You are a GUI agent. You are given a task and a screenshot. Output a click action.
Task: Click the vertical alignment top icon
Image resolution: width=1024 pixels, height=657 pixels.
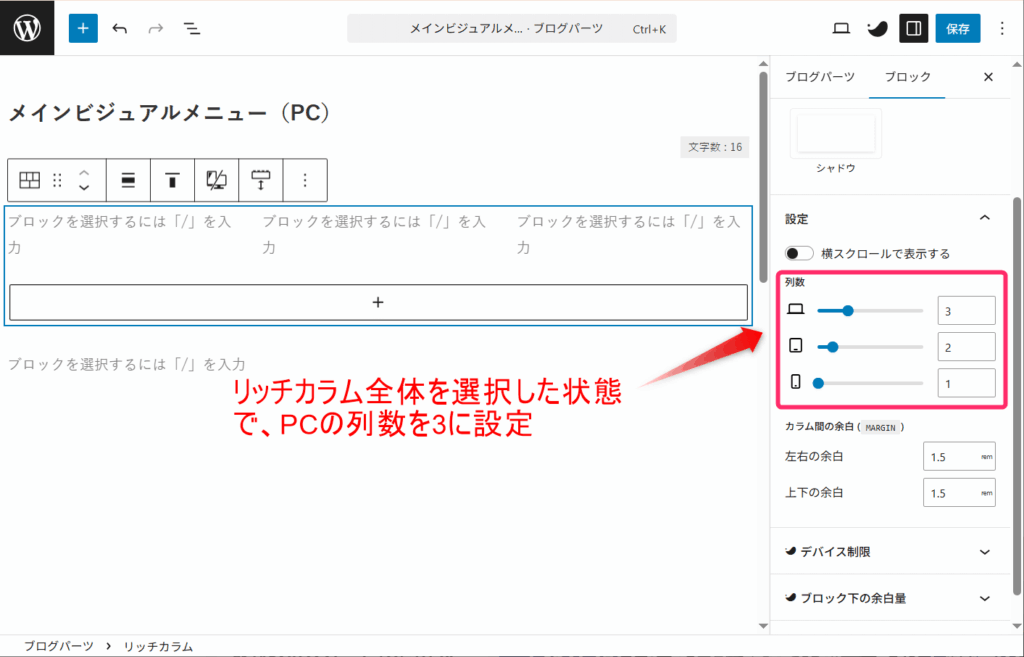172,180
